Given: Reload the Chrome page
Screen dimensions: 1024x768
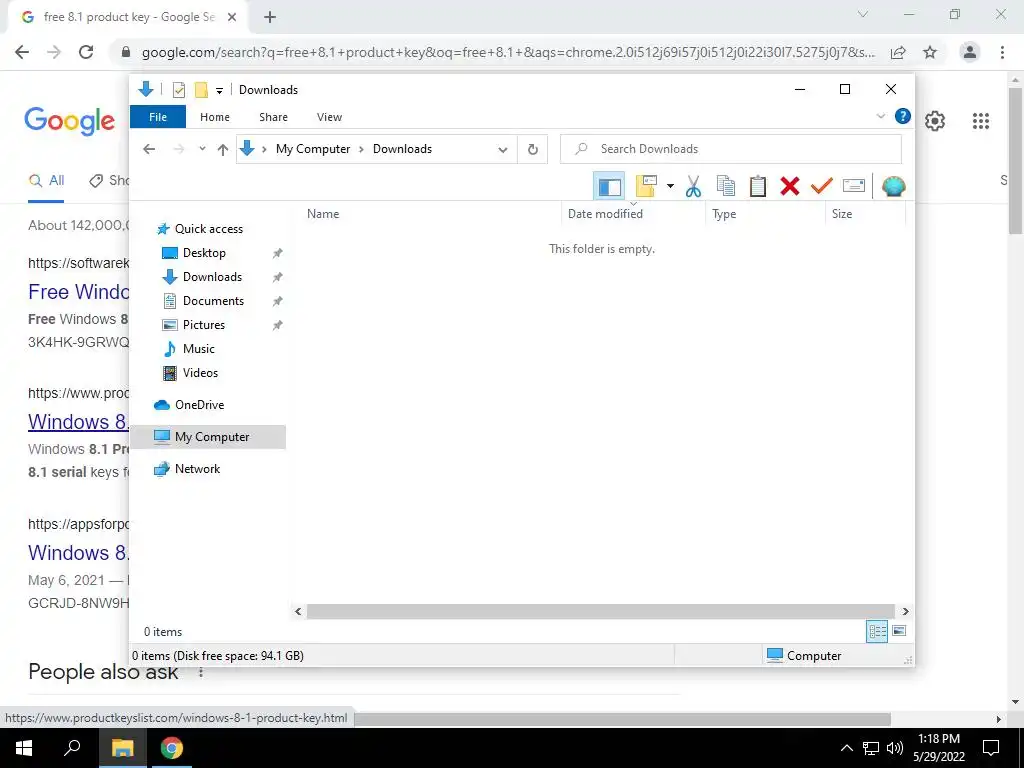Looking at the screenshot, I should pyautogui.click(x=86, y=52).
